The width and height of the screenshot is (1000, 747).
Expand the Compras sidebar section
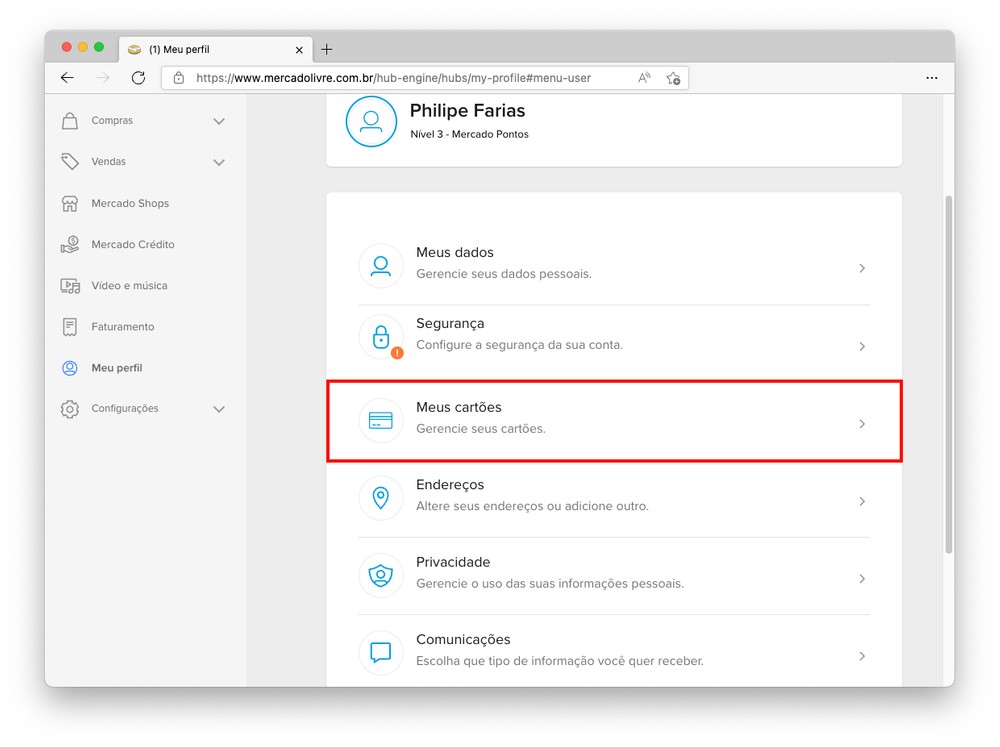(219, 121)
